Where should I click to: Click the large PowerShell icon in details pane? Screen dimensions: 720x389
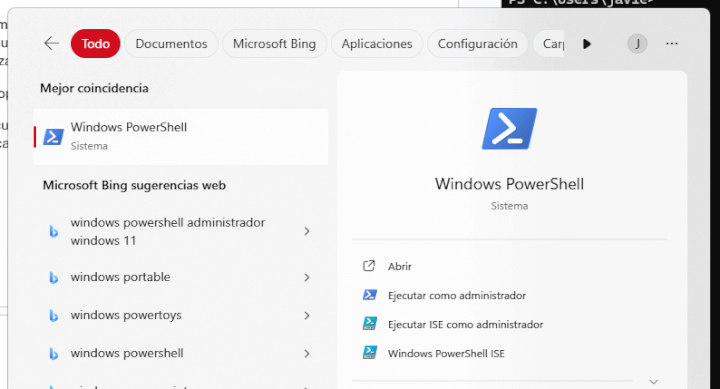[509, 129]
